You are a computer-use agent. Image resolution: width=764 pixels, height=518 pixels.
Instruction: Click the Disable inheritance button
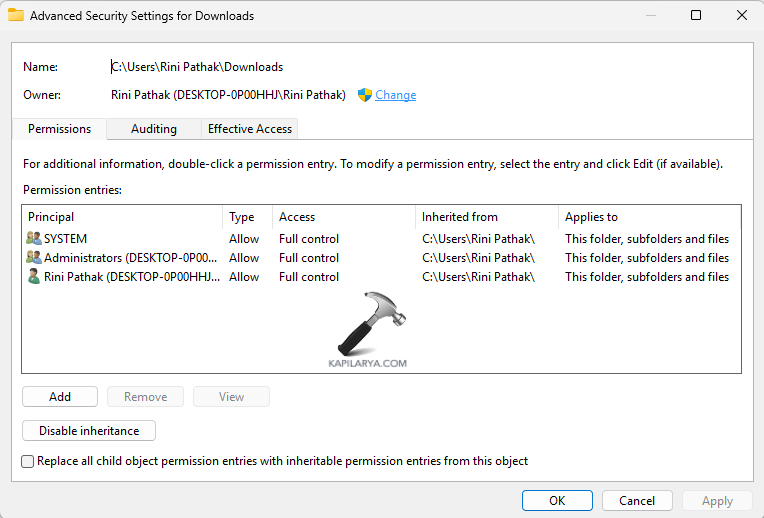click(89, 431)
